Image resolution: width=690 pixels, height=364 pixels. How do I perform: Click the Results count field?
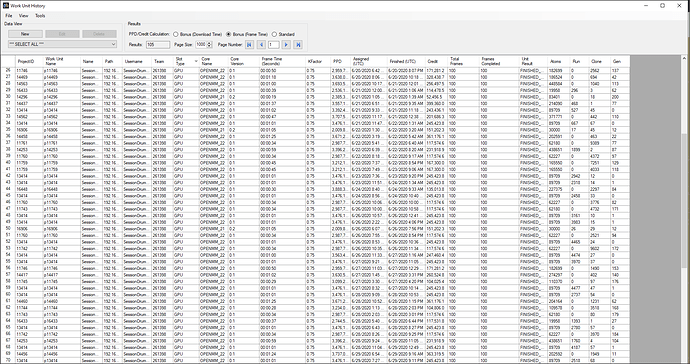pyautogui.click(x=158, y=44)
